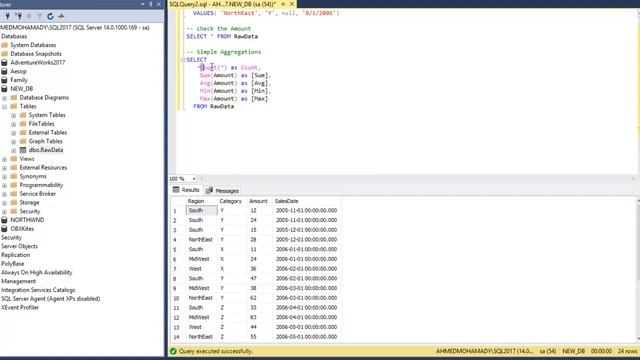This screenshot has height=360, width=640.
Task: Select Always On High Availability node
Action: click(x=36, y=272)
